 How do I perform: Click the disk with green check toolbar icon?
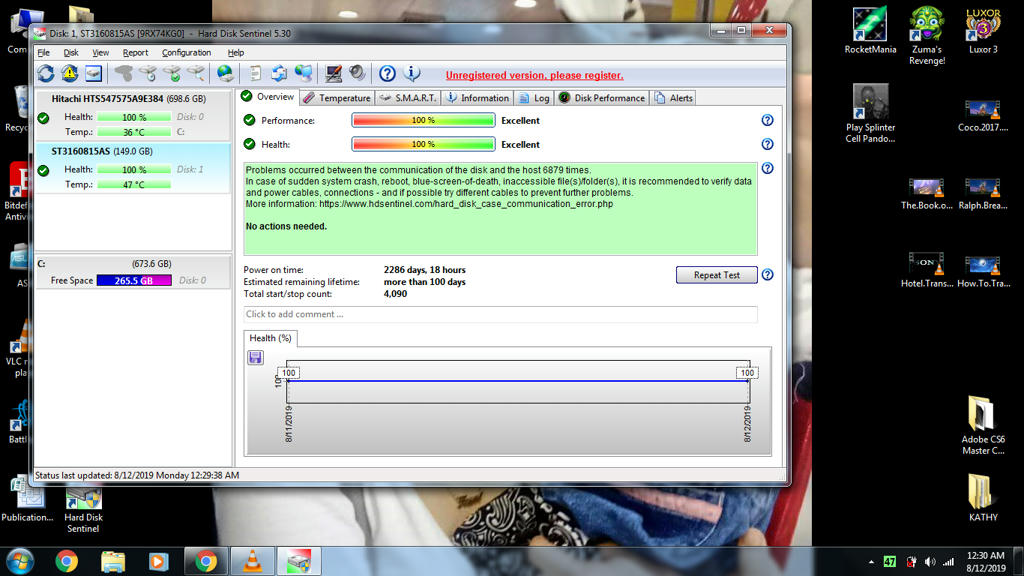(x=172, y=73)
